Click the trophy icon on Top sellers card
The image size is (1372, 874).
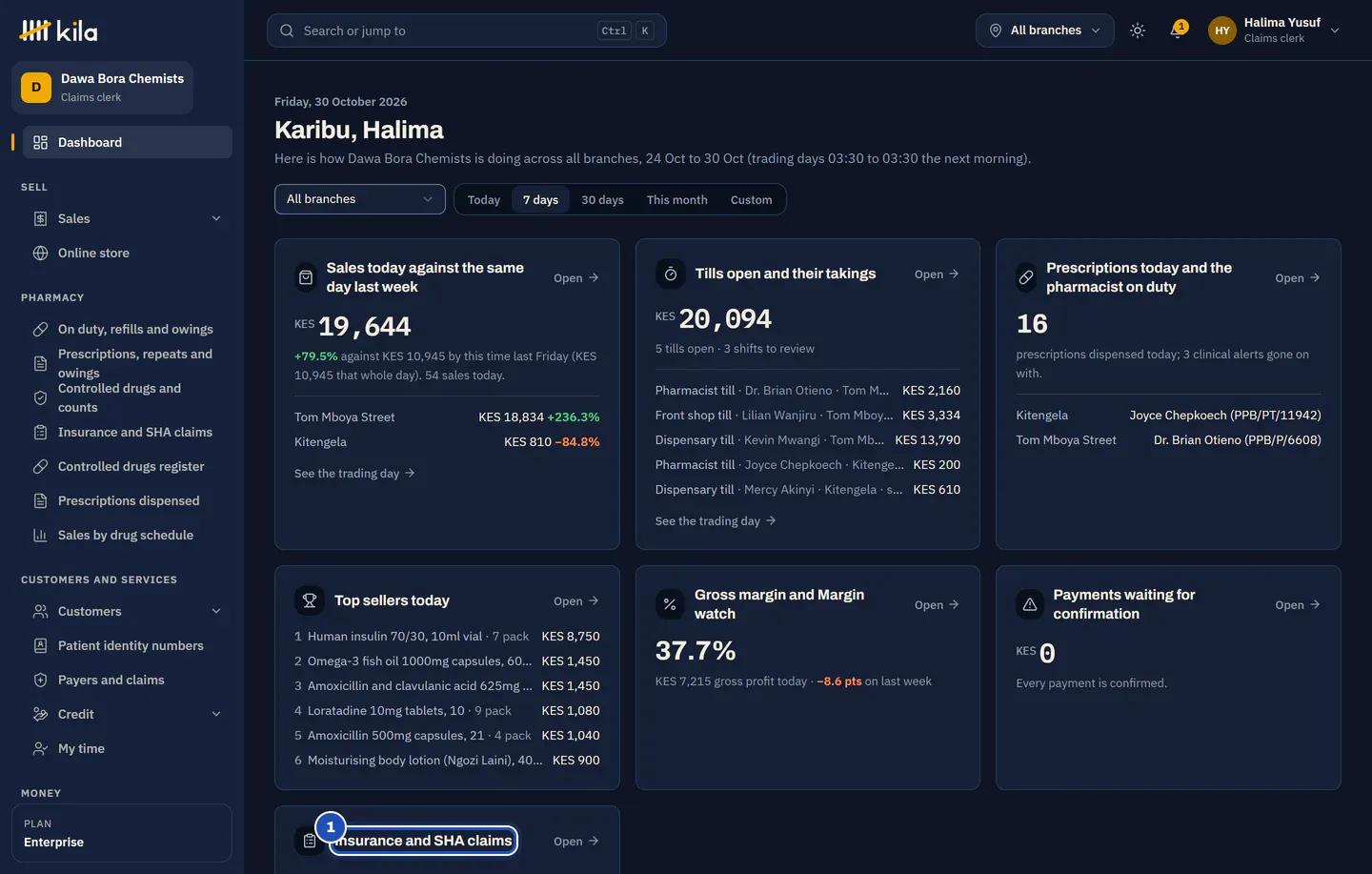pos(310,600)
